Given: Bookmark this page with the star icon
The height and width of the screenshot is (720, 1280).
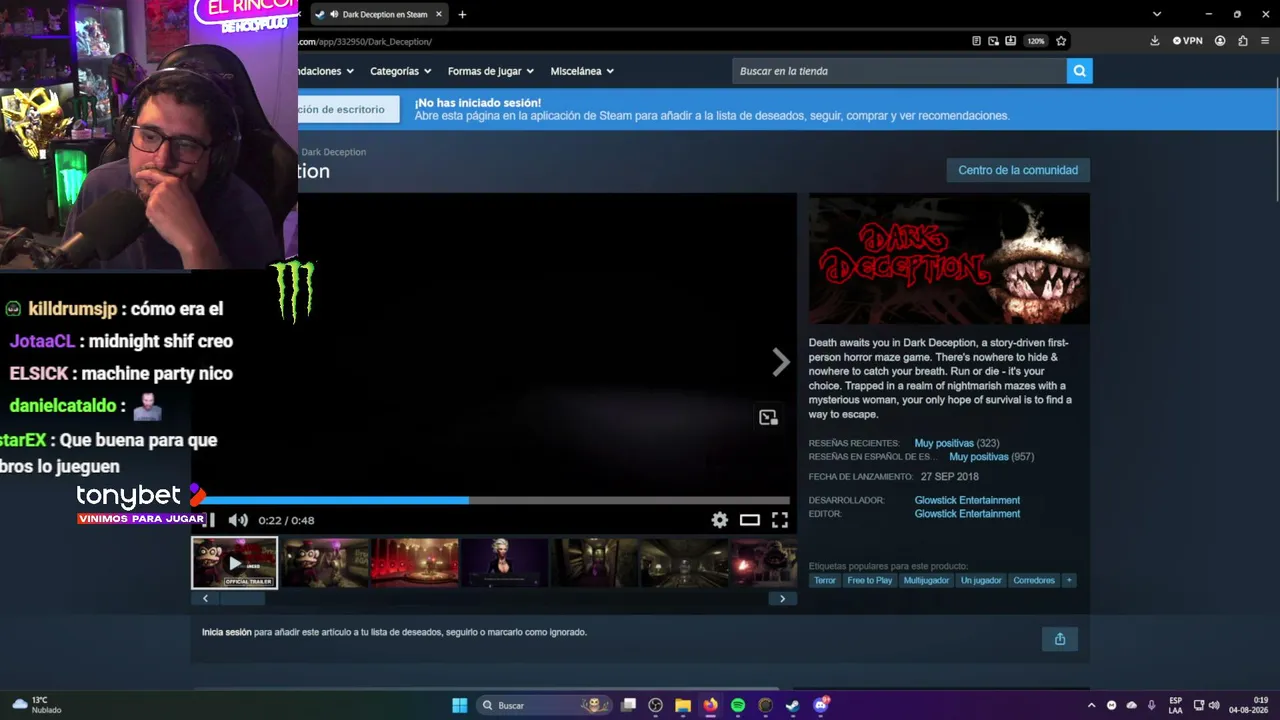Looking at the screenshot, I should pos(1061,41).
